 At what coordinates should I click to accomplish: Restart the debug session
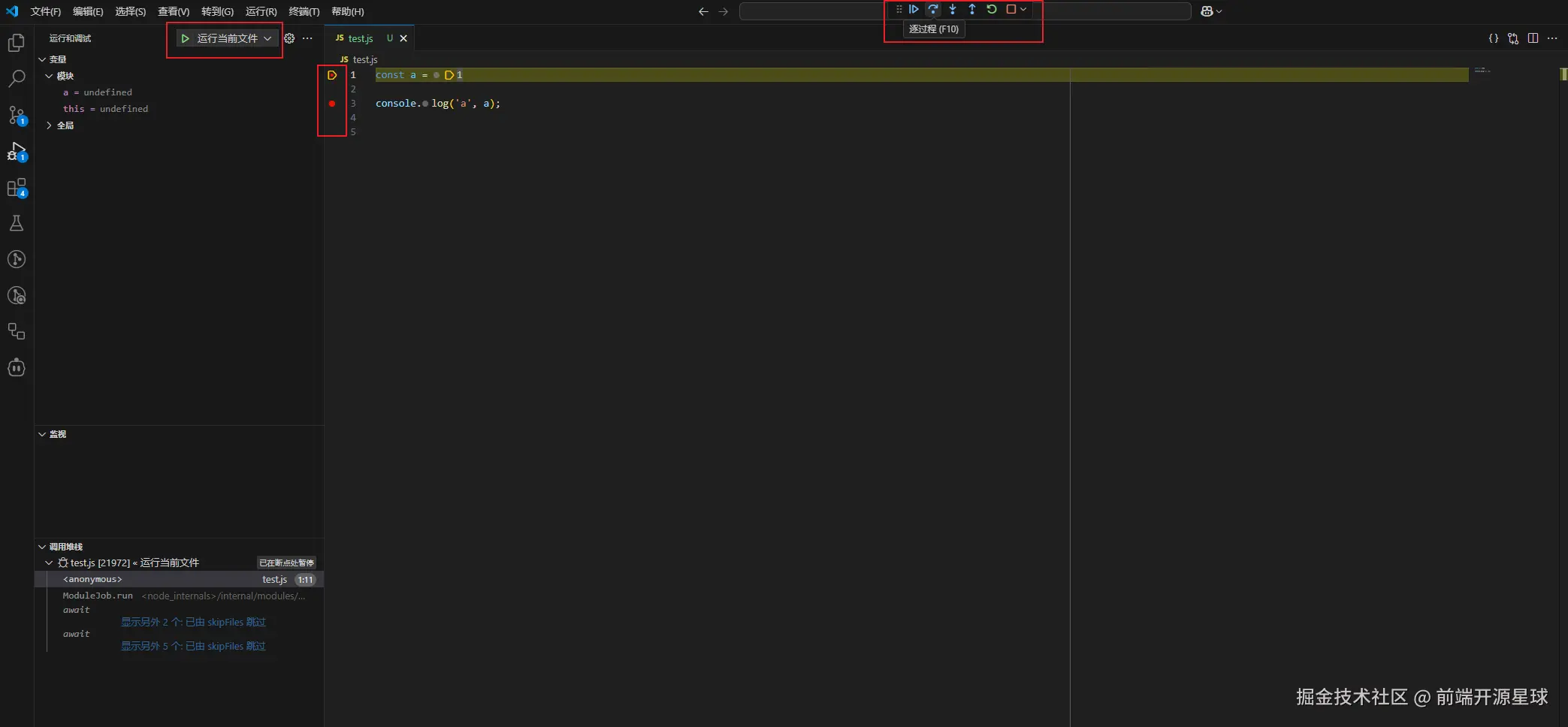[992, 10]
